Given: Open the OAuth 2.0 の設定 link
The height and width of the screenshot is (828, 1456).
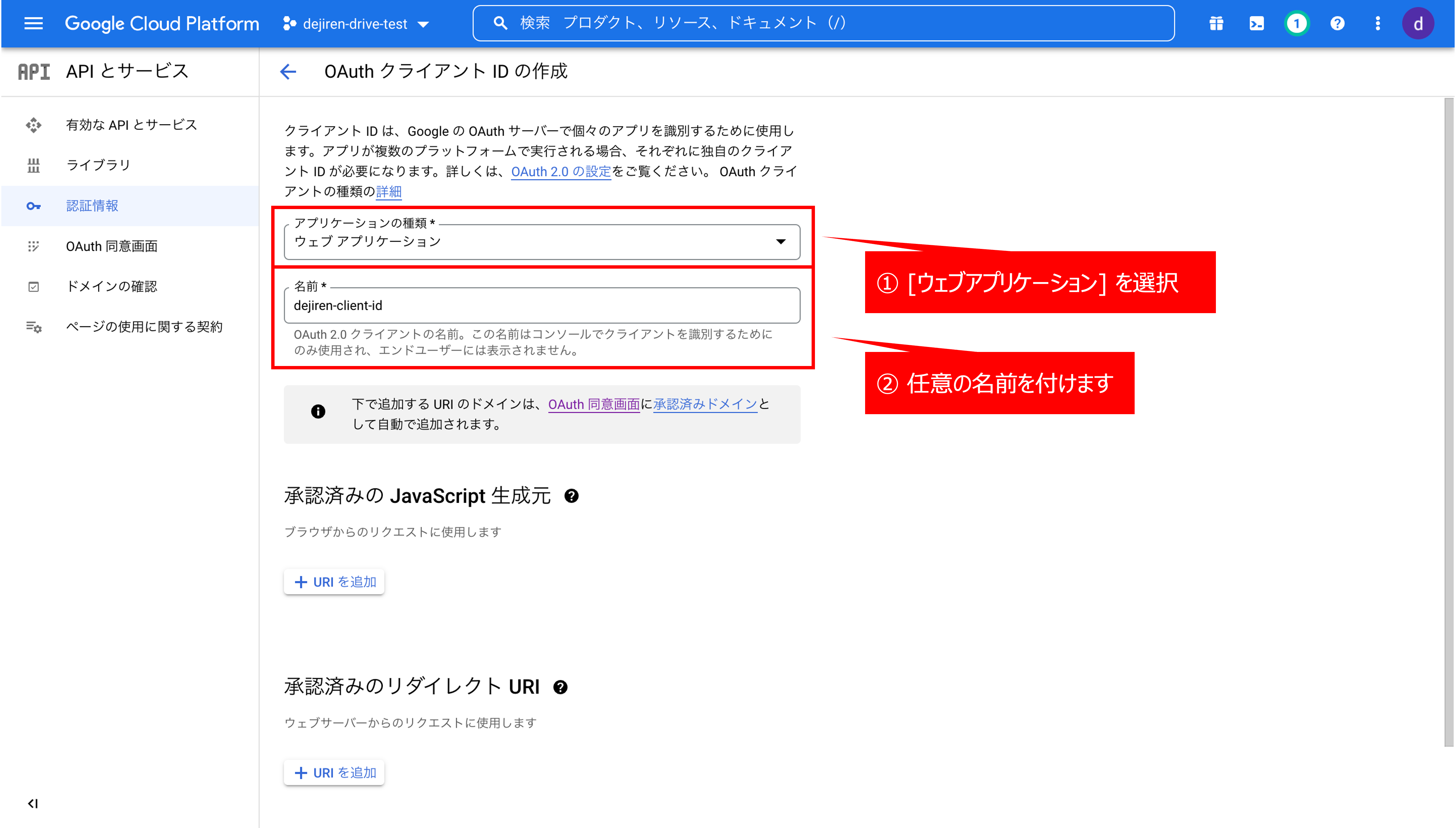Looking at the screenshot, I should click(561, 171).
